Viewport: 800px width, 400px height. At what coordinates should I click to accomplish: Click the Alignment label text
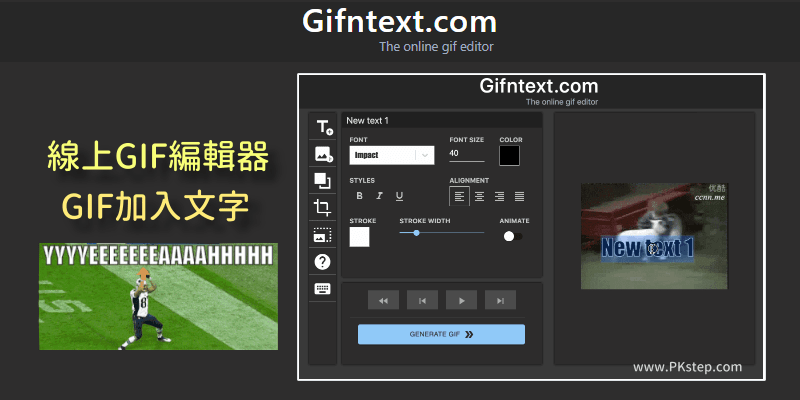click(x=469, y=181)
